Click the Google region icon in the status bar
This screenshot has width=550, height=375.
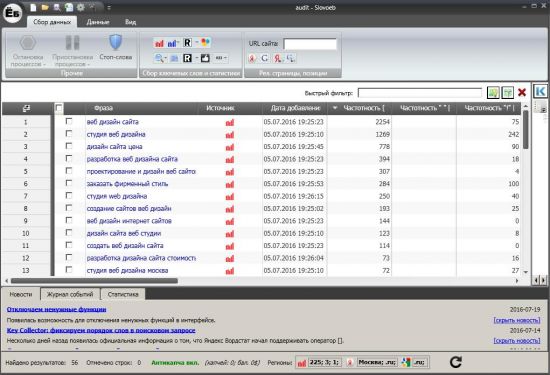tap(406, 362)
